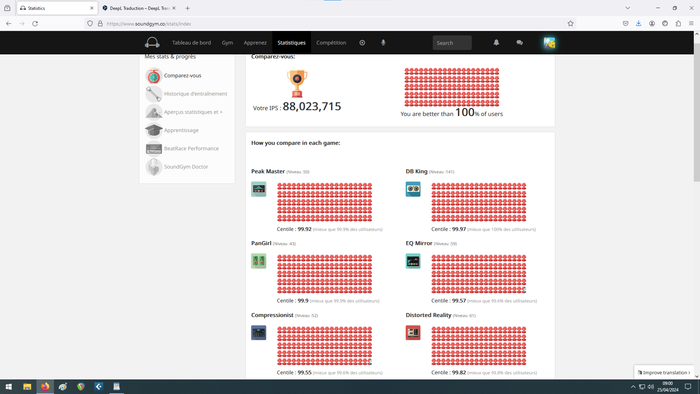Click the PanGirl game icon

pos(258,261)
